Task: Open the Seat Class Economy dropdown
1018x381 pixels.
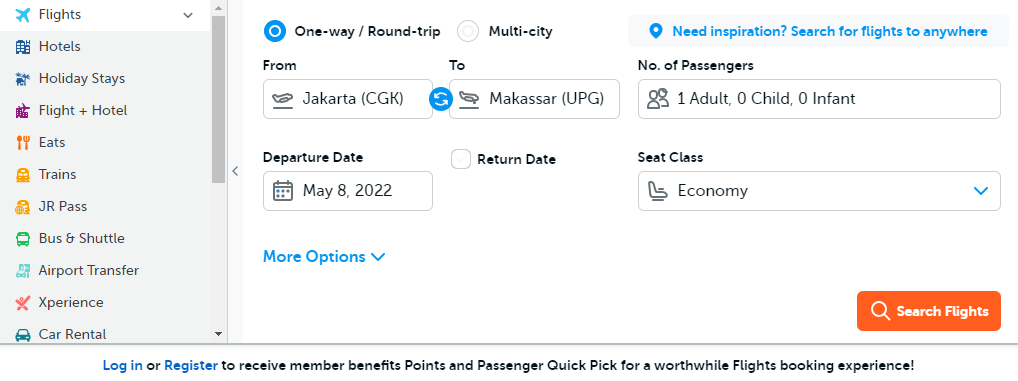Action: click(819, 191)
